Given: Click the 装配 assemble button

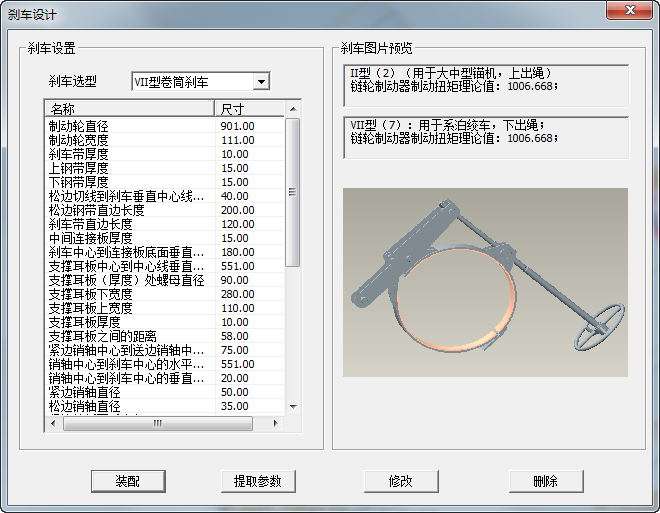Looking at the screenshot, I should 127,481.
